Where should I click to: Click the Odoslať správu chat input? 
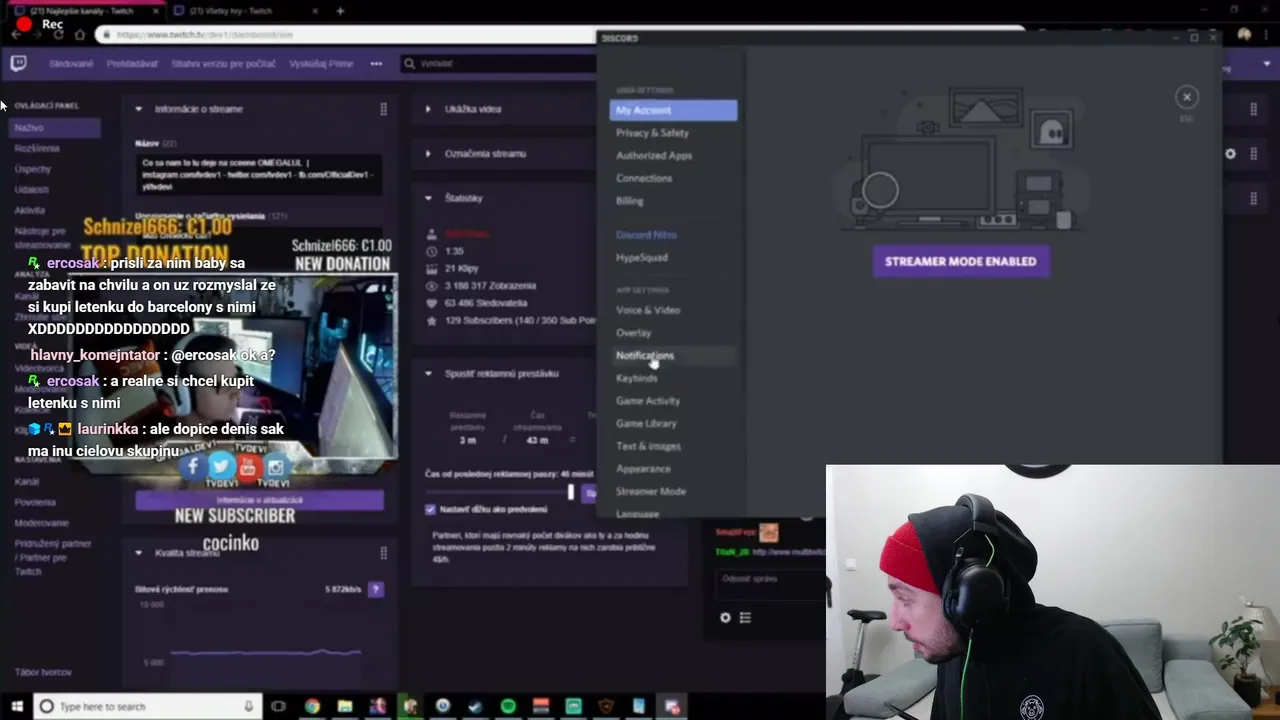[x=770, y=583]
